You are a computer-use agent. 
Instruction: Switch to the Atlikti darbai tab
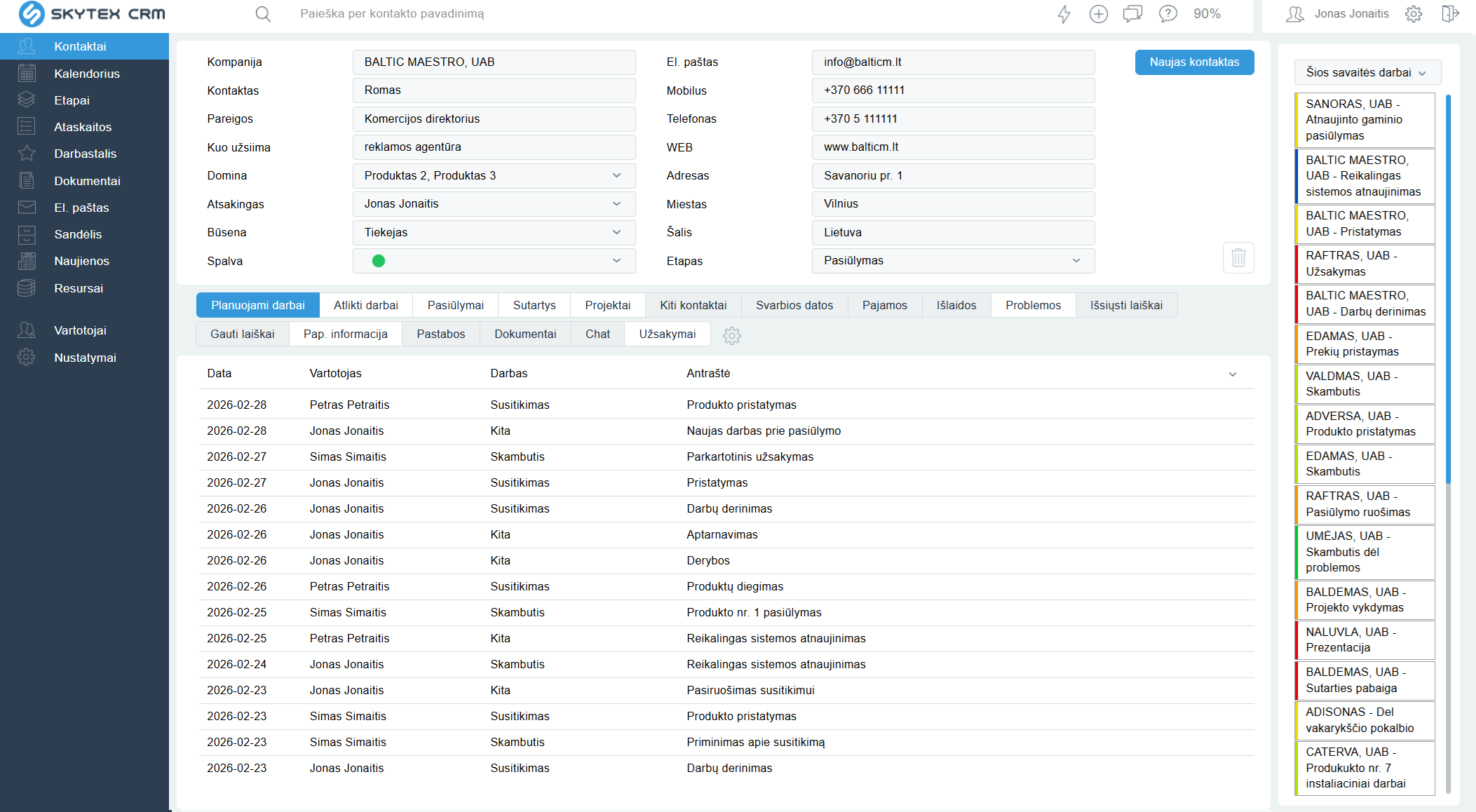coord(366,305)
